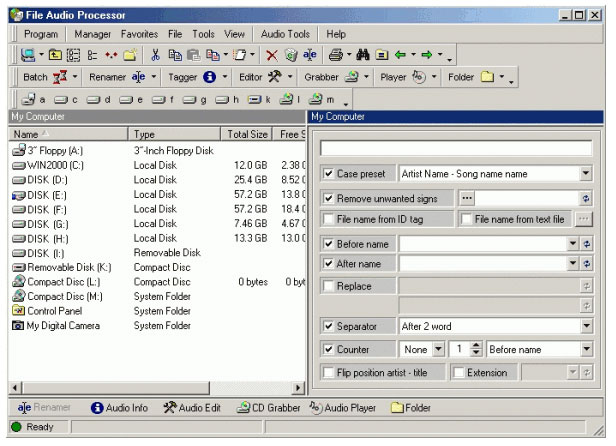The image size is (616, 446).
Task: Open the Manager menu
Action: (x=93, y=34)
